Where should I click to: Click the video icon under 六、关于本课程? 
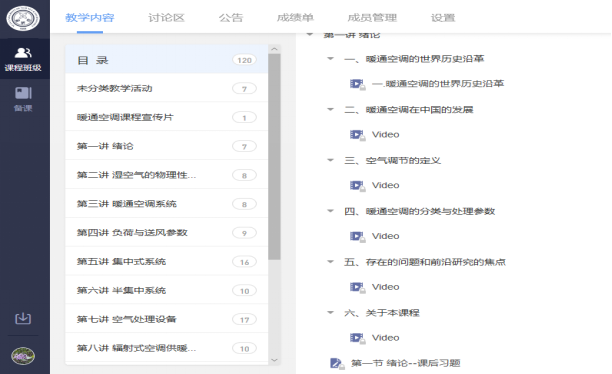click(357, 338)
